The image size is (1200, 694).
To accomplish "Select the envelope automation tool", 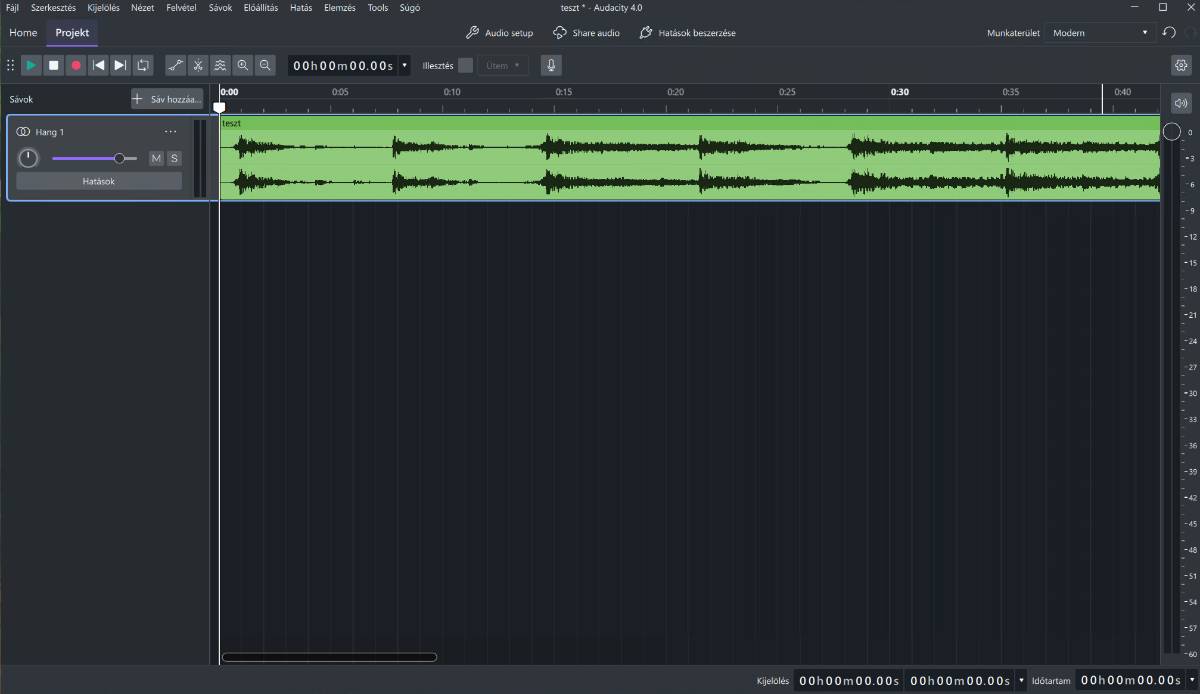I will 176,65.
